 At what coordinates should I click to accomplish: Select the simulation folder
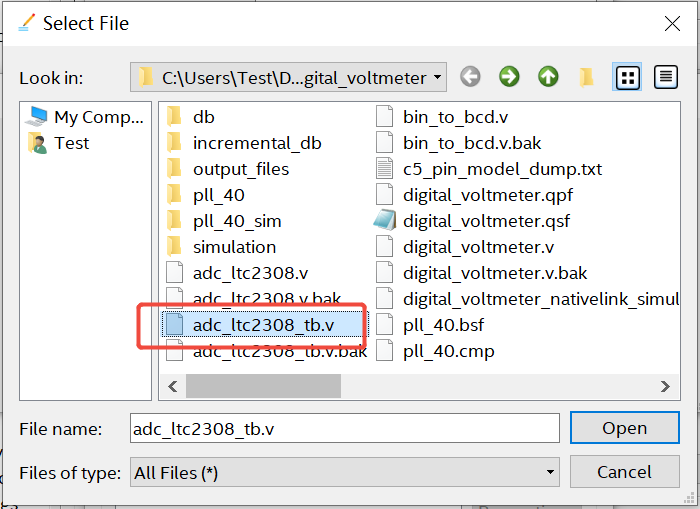tap(221, 247)
